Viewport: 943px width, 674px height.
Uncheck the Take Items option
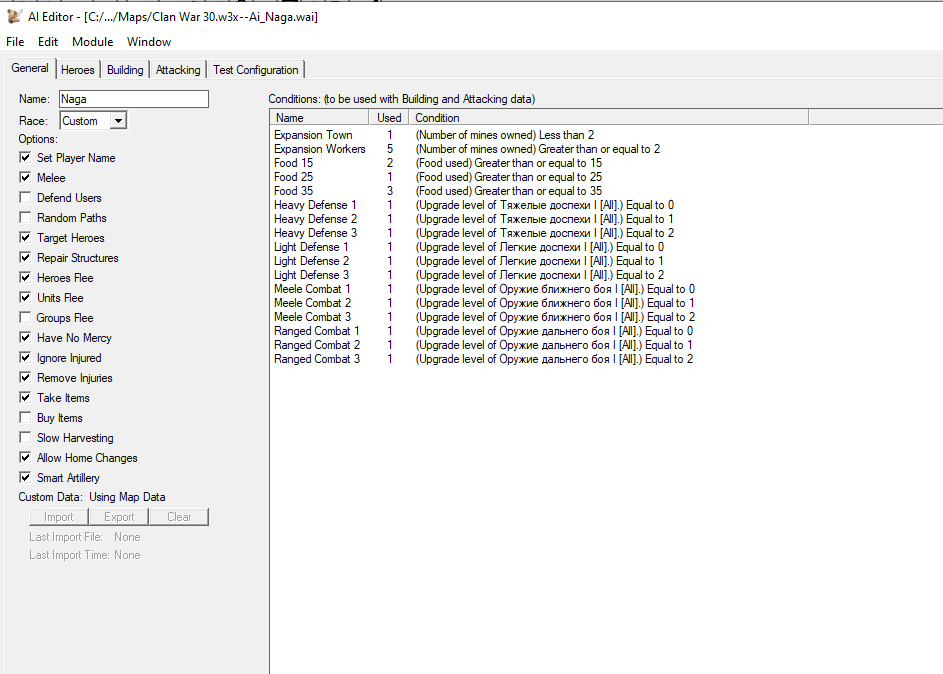pyautogui.click(x=25, y=397)
